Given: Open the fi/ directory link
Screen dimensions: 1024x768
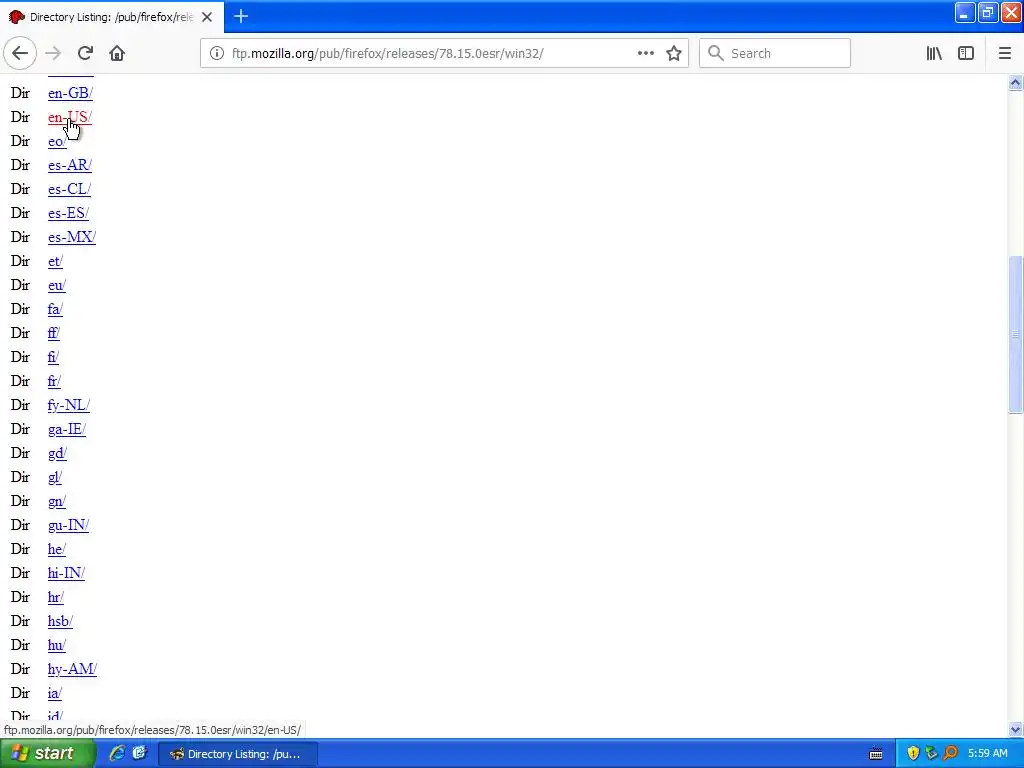Looking at the screenshot, I should coord(54,357).
